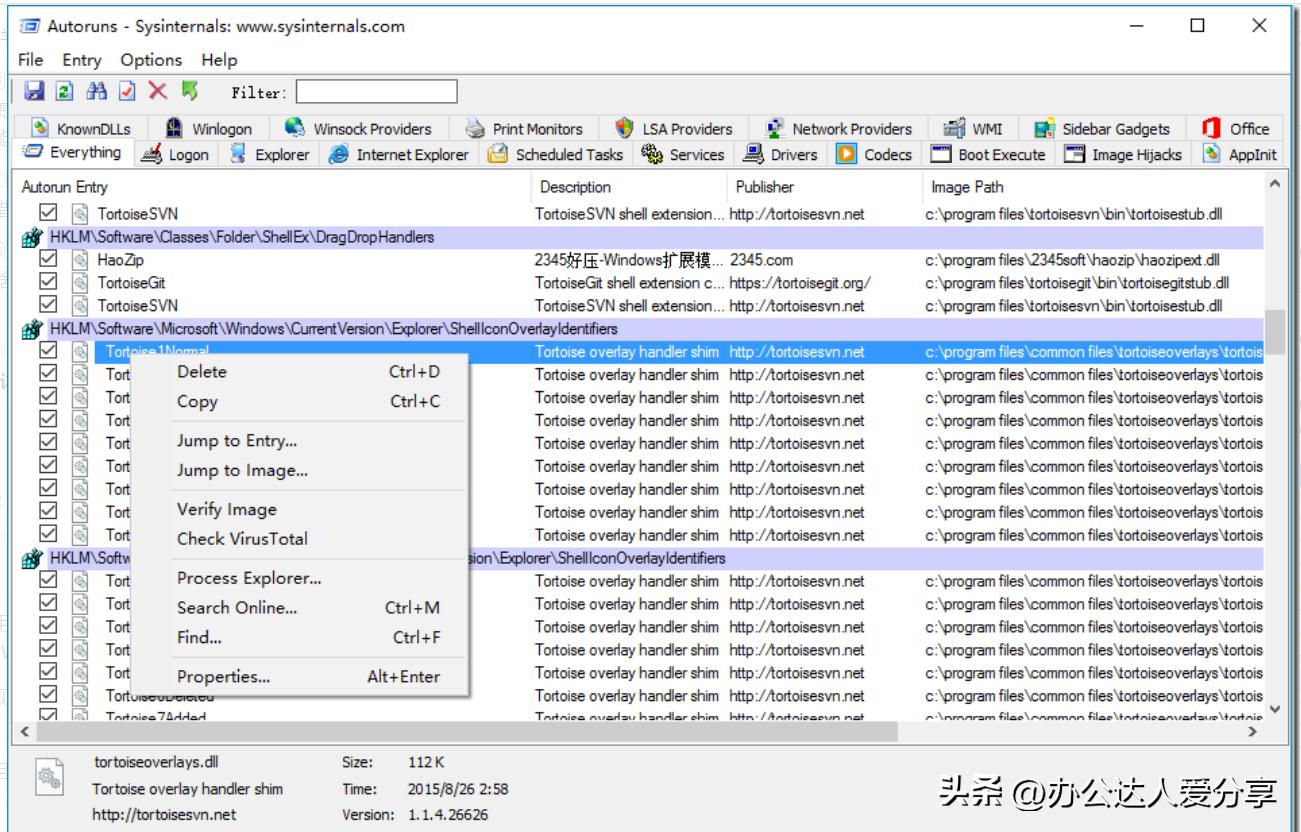Select the ShellIconOverlayIdentifiers group header
1301x832 pixels.
pos(300,328)
